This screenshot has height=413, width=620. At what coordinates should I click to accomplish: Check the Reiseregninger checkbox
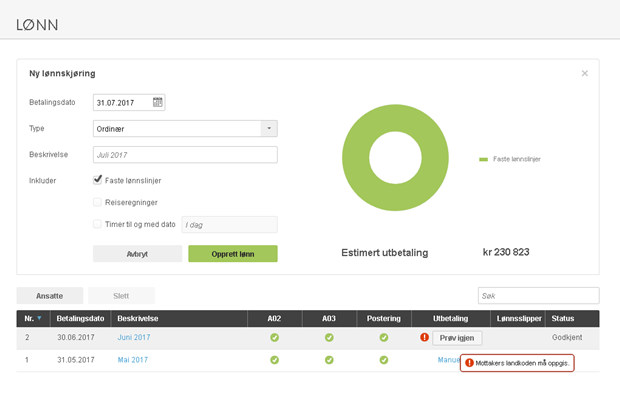coord(97,202)
